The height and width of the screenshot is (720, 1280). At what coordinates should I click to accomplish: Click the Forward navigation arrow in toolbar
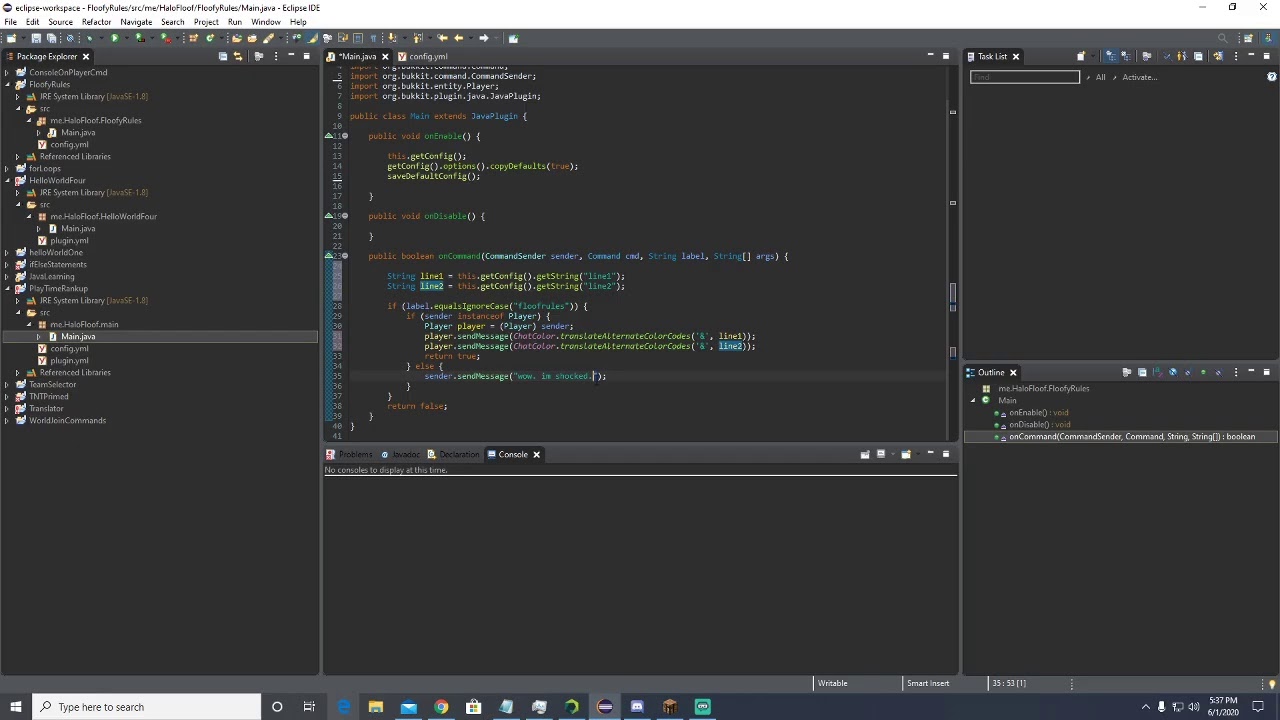[x=483, y=38]
